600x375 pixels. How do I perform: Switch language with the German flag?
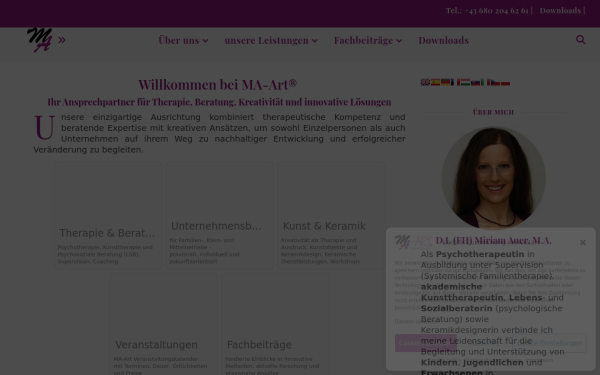[445, 82]
